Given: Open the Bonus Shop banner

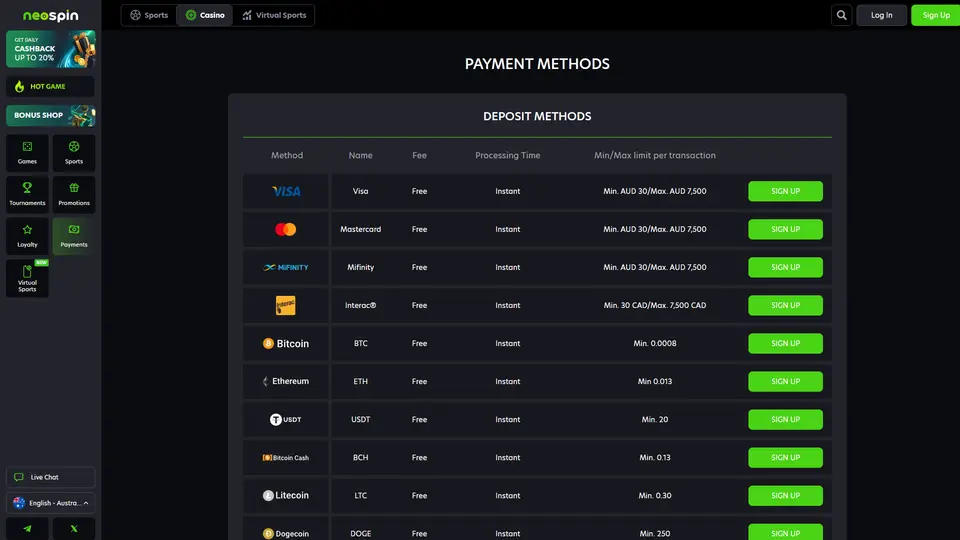Looking at the screenshot, I should pyautogui.click(x=50, y=115).
